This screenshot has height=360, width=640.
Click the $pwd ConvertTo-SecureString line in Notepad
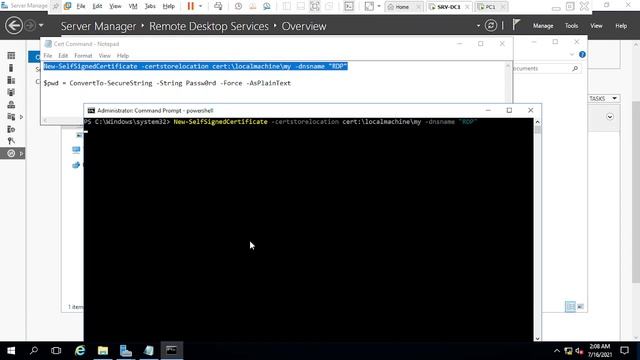(x=167, y=83)
